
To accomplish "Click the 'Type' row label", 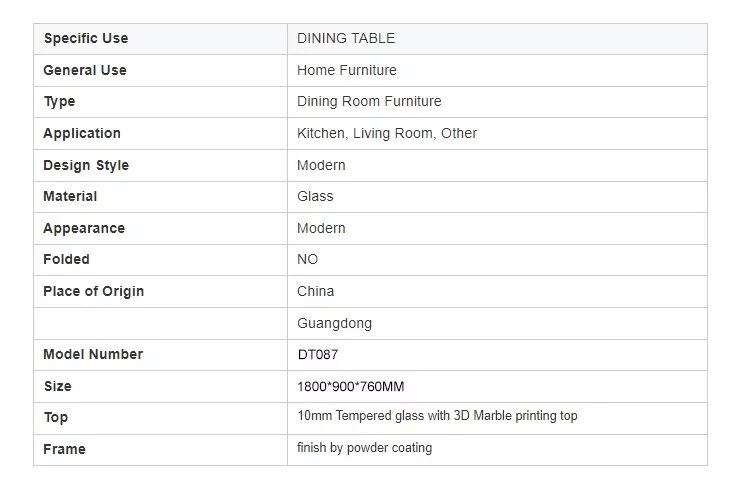I will 59,102.
